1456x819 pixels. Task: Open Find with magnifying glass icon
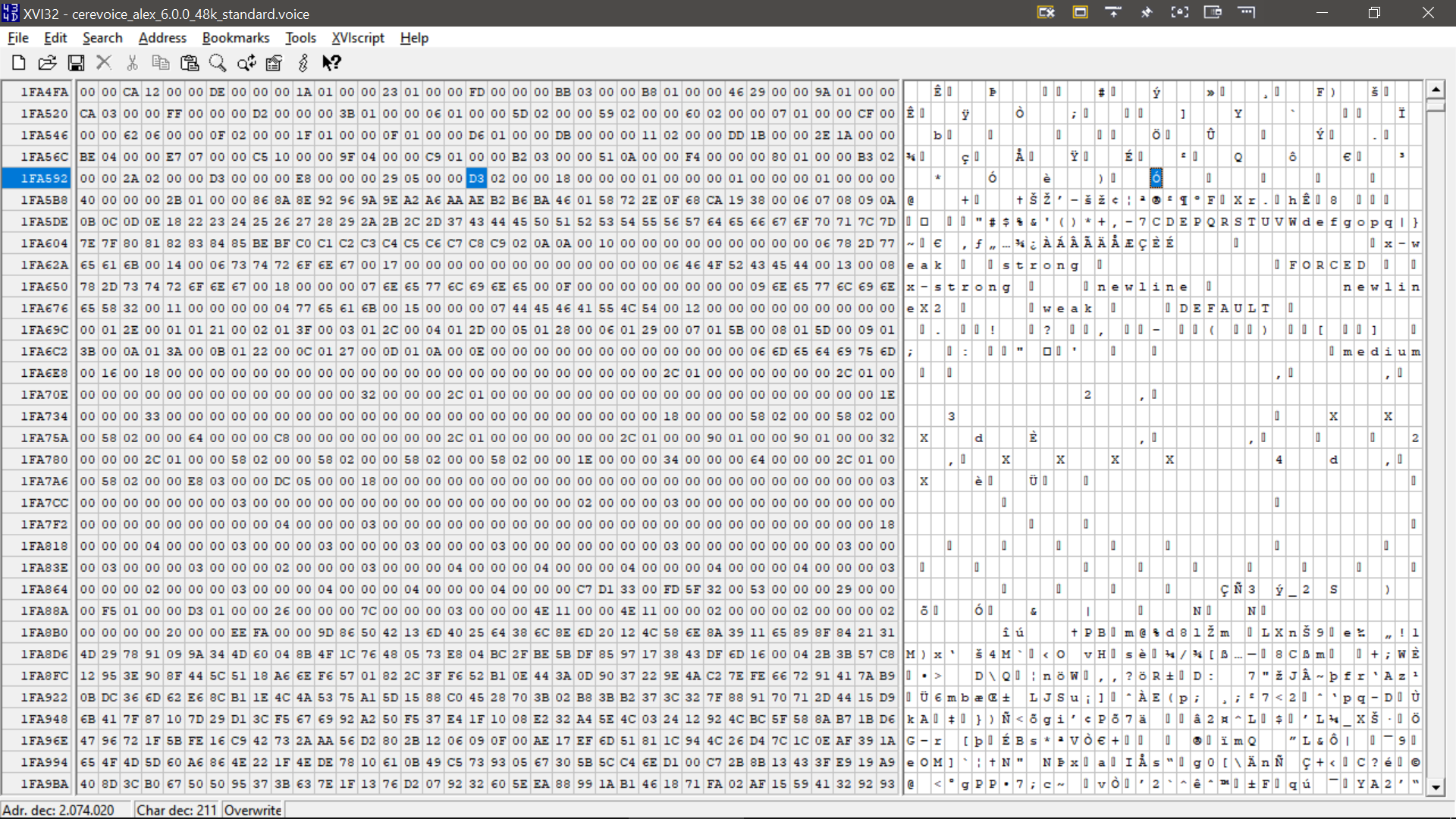218,63
